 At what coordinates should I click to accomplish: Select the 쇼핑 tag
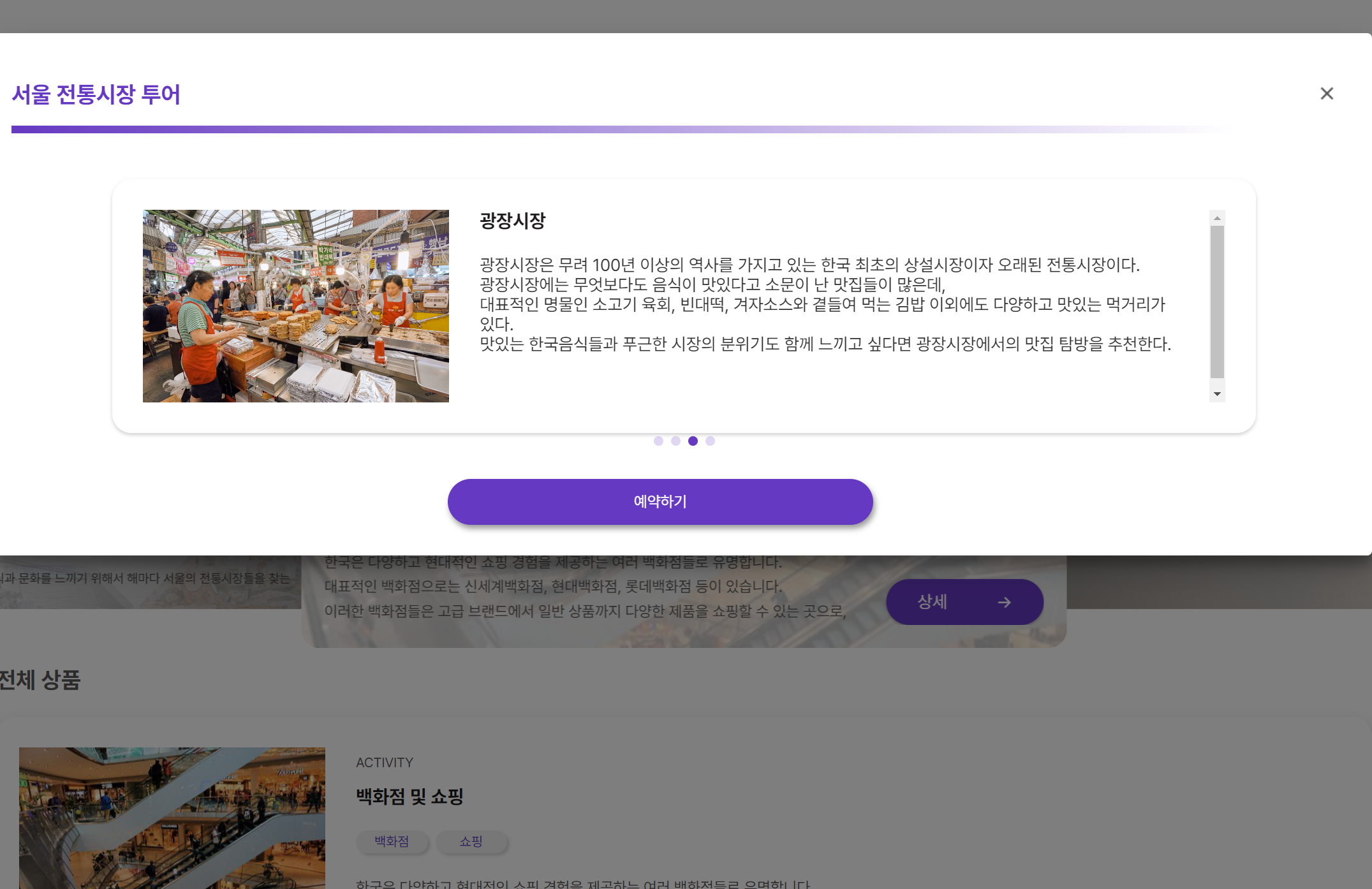[x=471, y=841]
